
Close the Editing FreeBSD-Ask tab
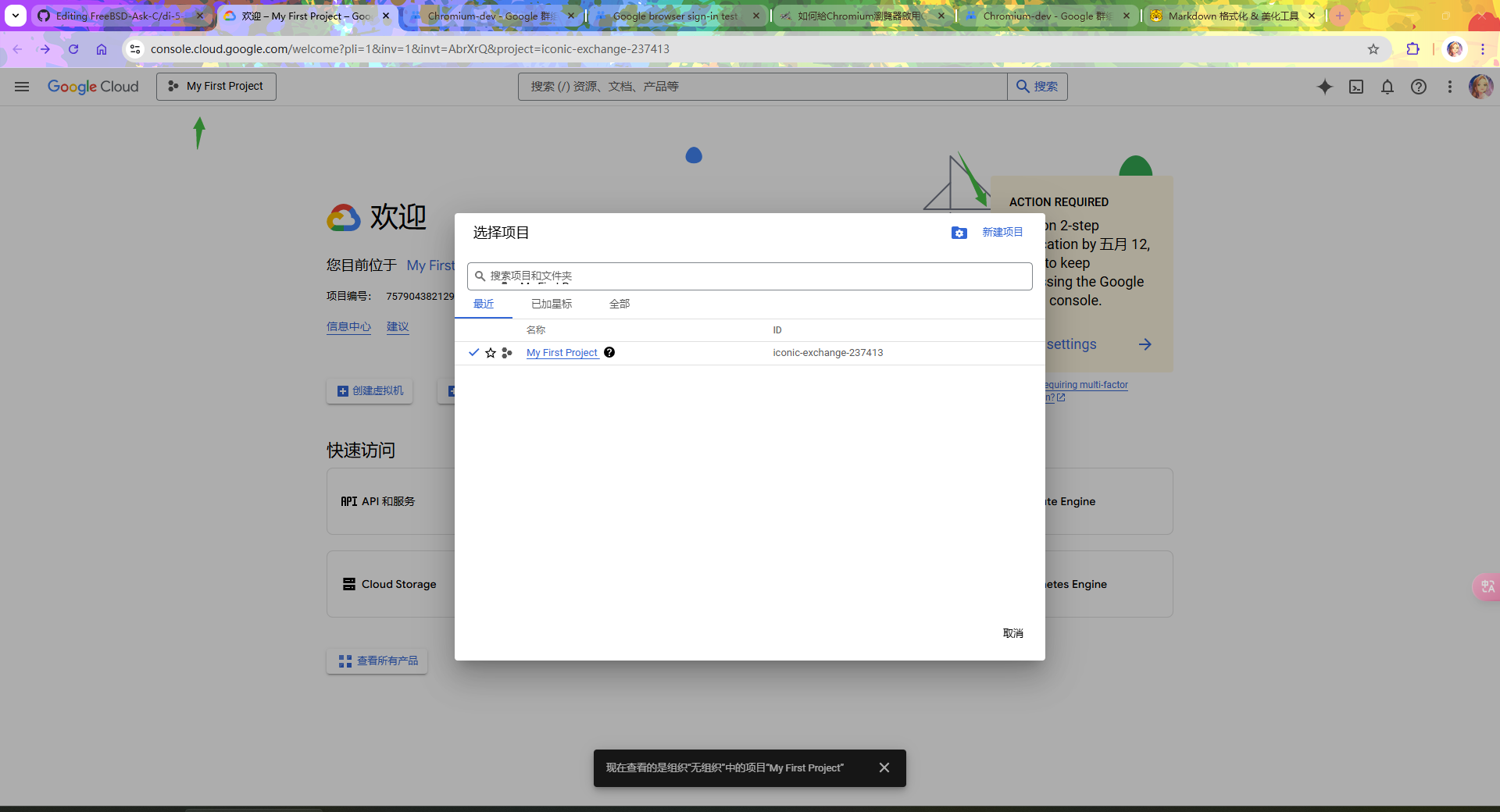pos(200,16)
